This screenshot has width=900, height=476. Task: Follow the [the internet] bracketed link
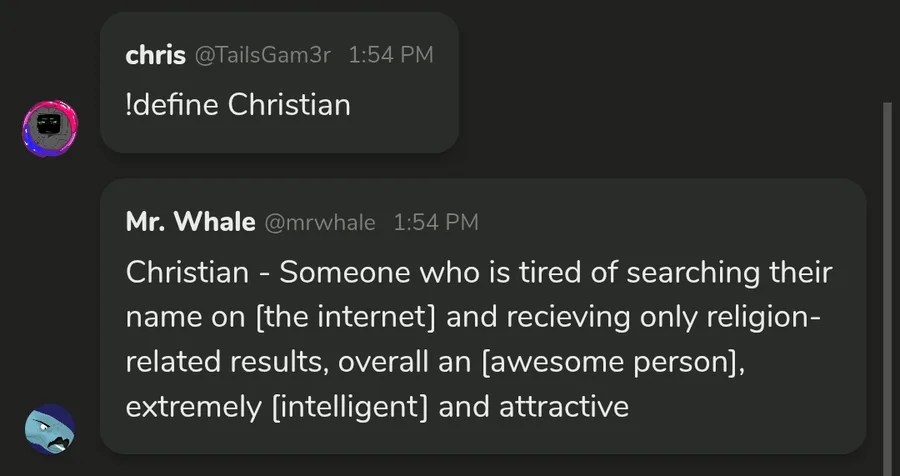345,317
